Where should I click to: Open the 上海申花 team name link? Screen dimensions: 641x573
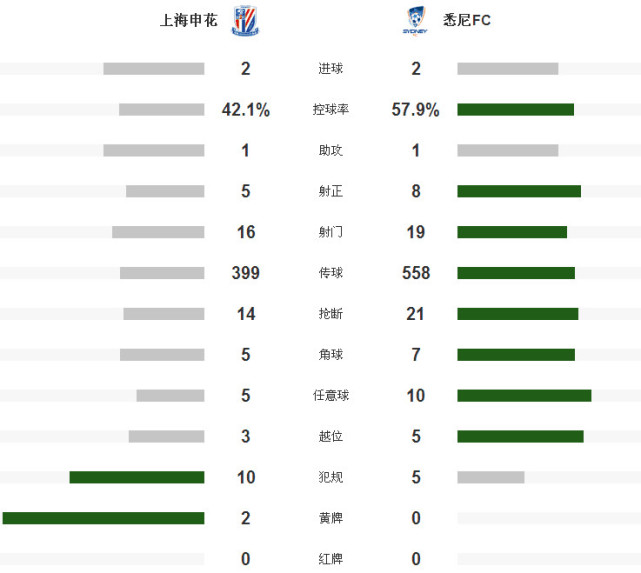(188, 21)
